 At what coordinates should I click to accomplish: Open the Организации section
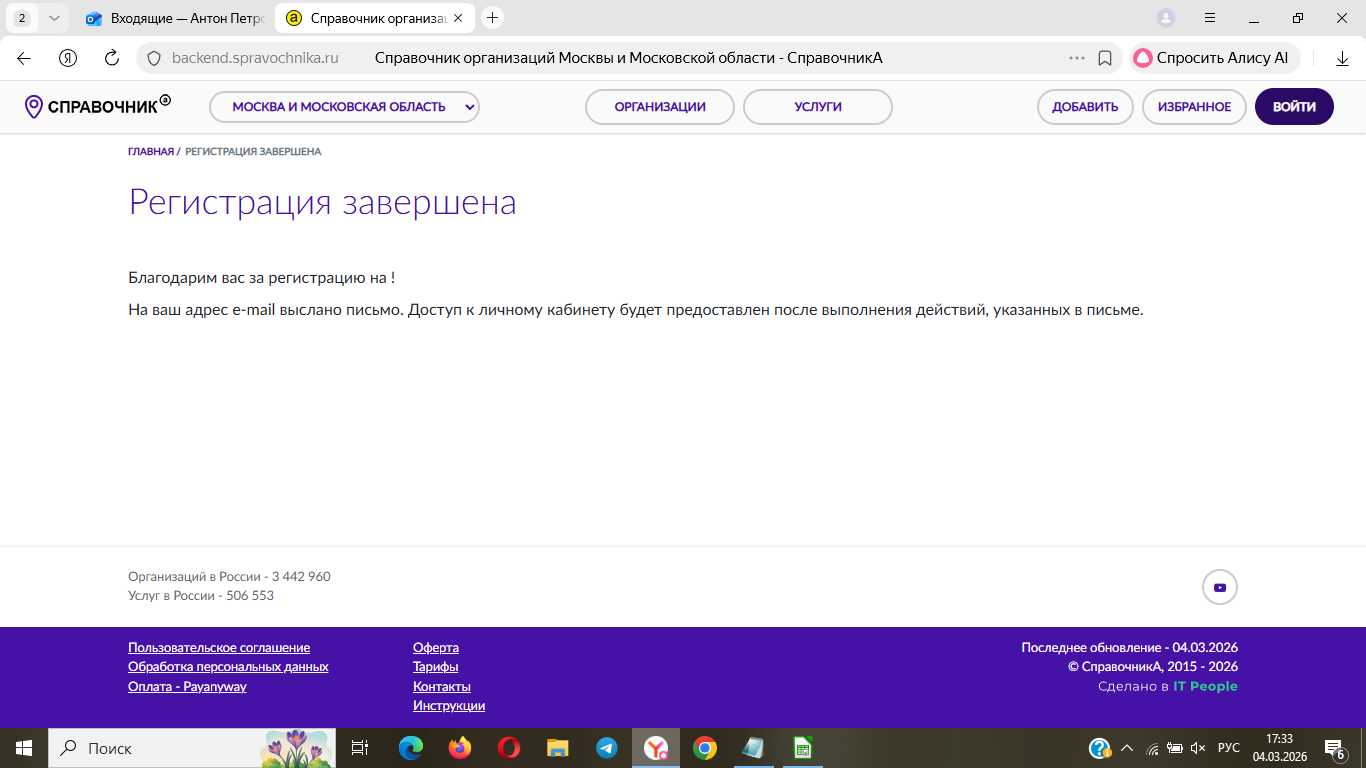pyautogui.click(x=660, y=107)
